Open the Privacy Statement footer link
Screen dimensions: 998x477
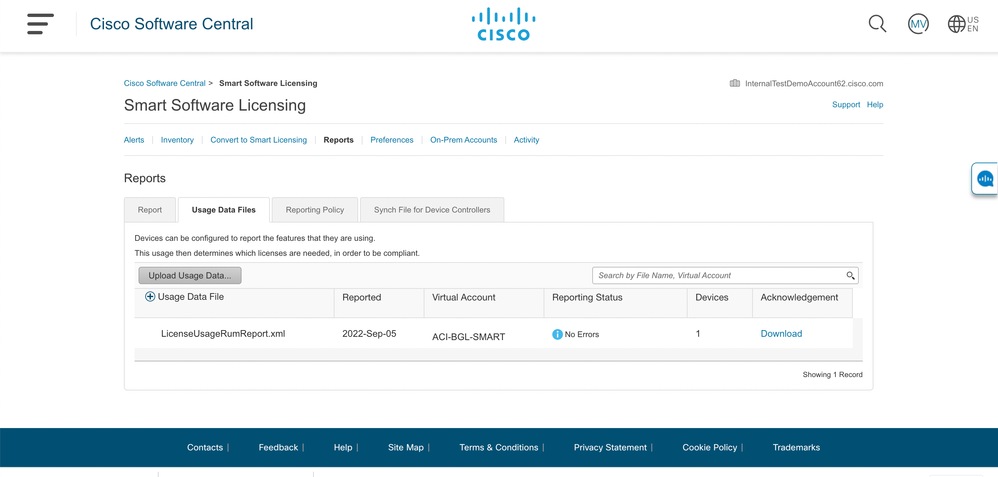pos(610,447)
